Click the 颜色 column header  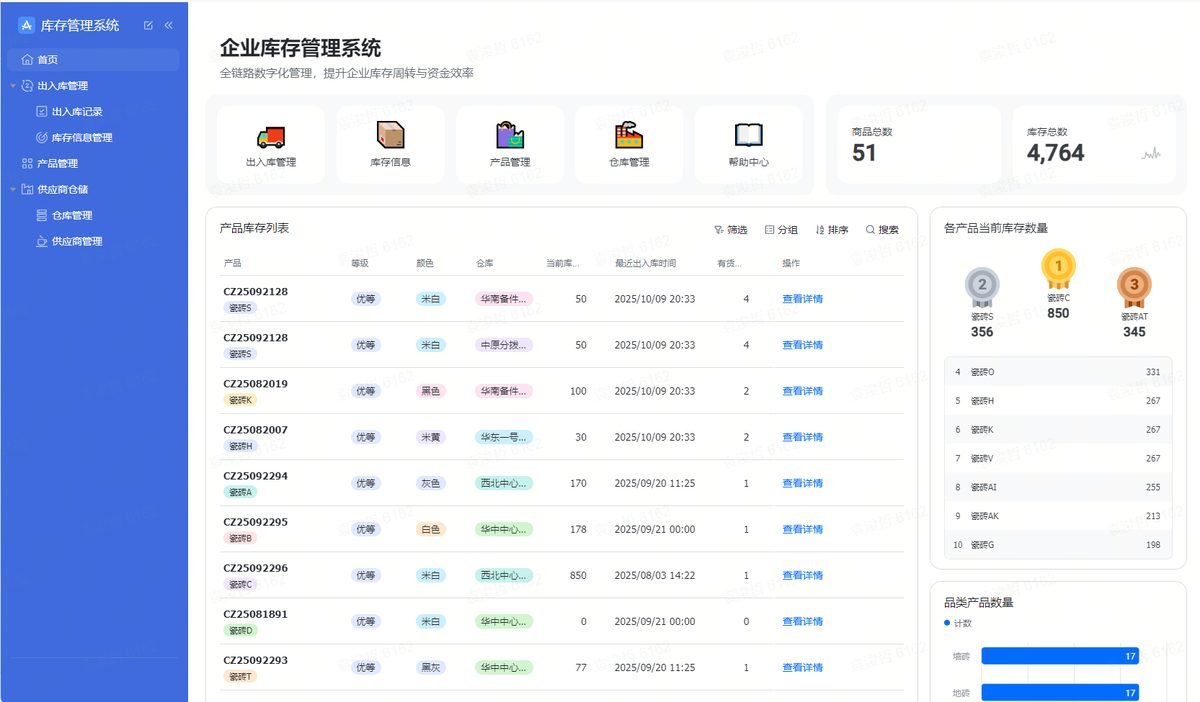point(425,263)
